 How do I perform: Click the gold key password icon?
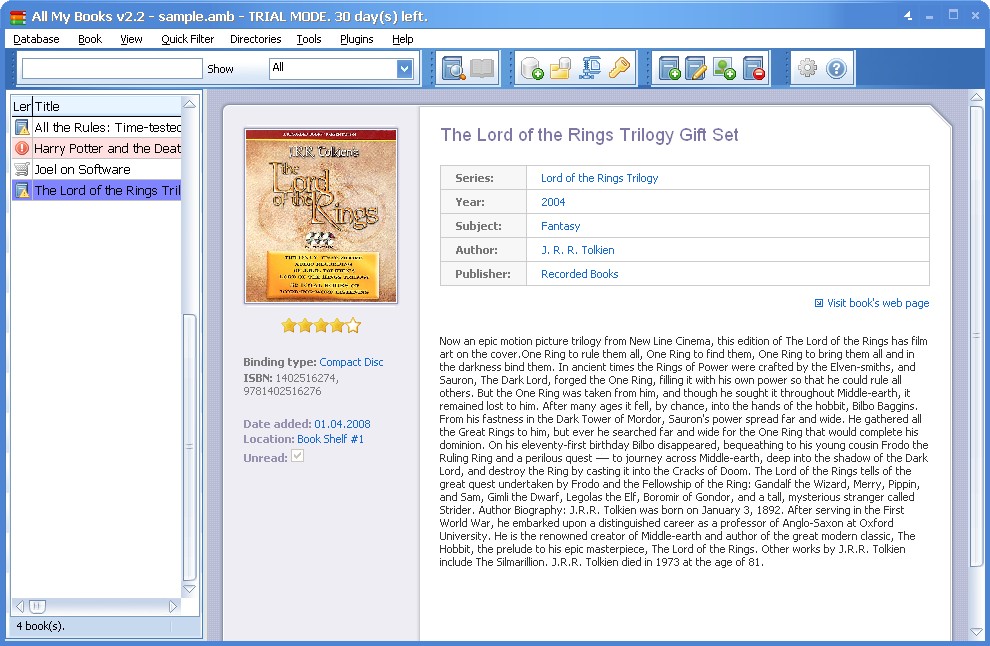[619, 68]
